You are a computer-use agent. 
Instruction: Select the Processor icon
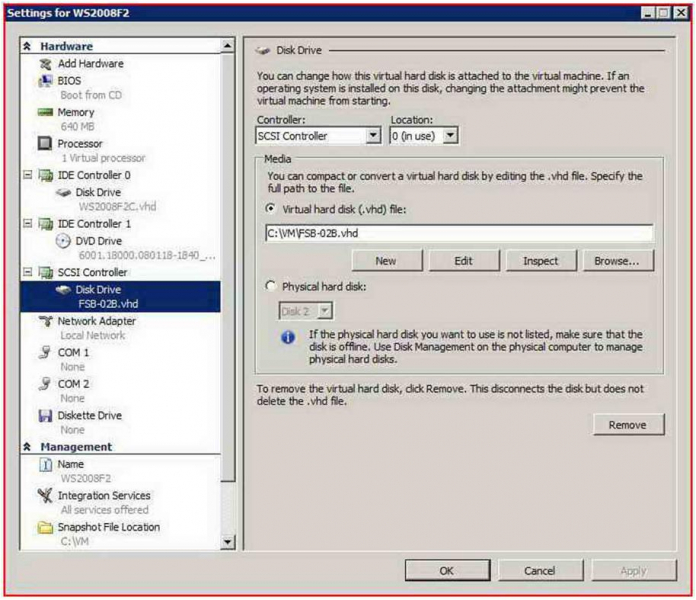click(x=45, y=144)
